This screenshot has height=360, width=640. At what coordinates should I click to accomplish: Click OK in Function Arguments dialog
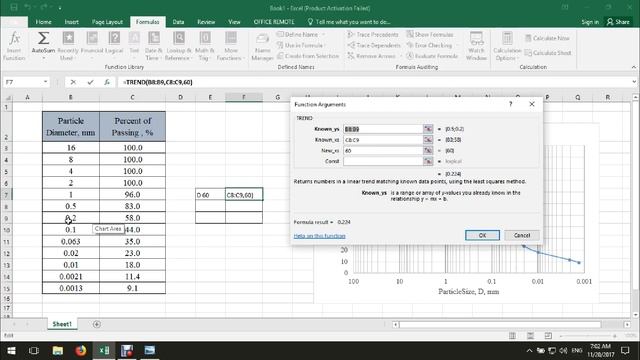pyautogui.click(x=482, y=235)
